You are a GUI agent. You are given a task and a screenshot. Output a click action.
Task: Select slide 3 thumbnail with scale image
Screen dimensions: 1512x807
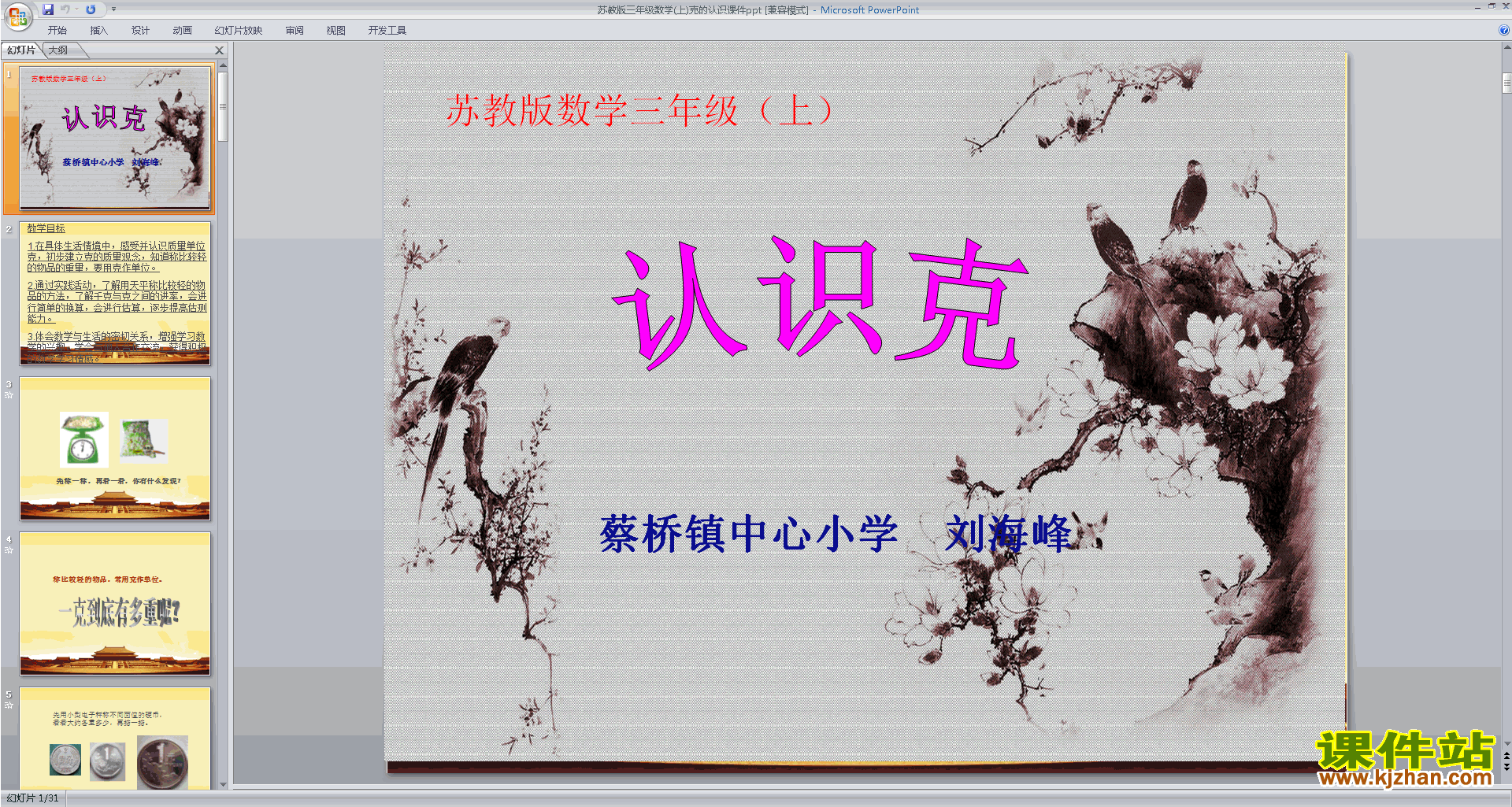click(x=115, y=448)
